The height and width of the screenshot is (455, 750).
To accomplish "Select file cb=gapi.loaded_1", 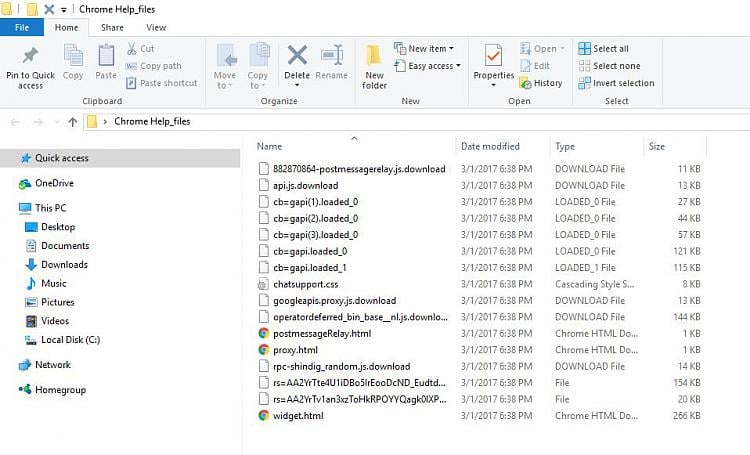I will click(310, 267).
